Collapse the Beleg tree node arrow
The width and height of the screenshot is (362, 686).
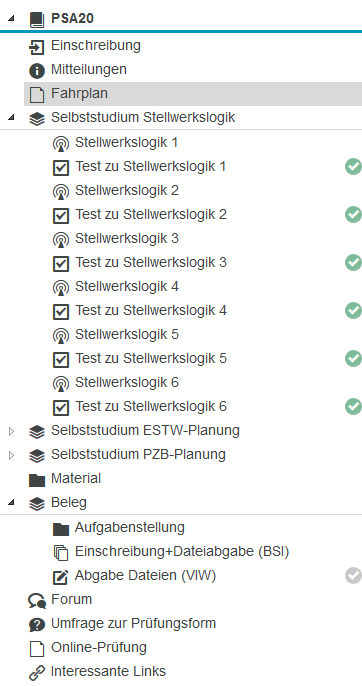[x=11, y=503]
